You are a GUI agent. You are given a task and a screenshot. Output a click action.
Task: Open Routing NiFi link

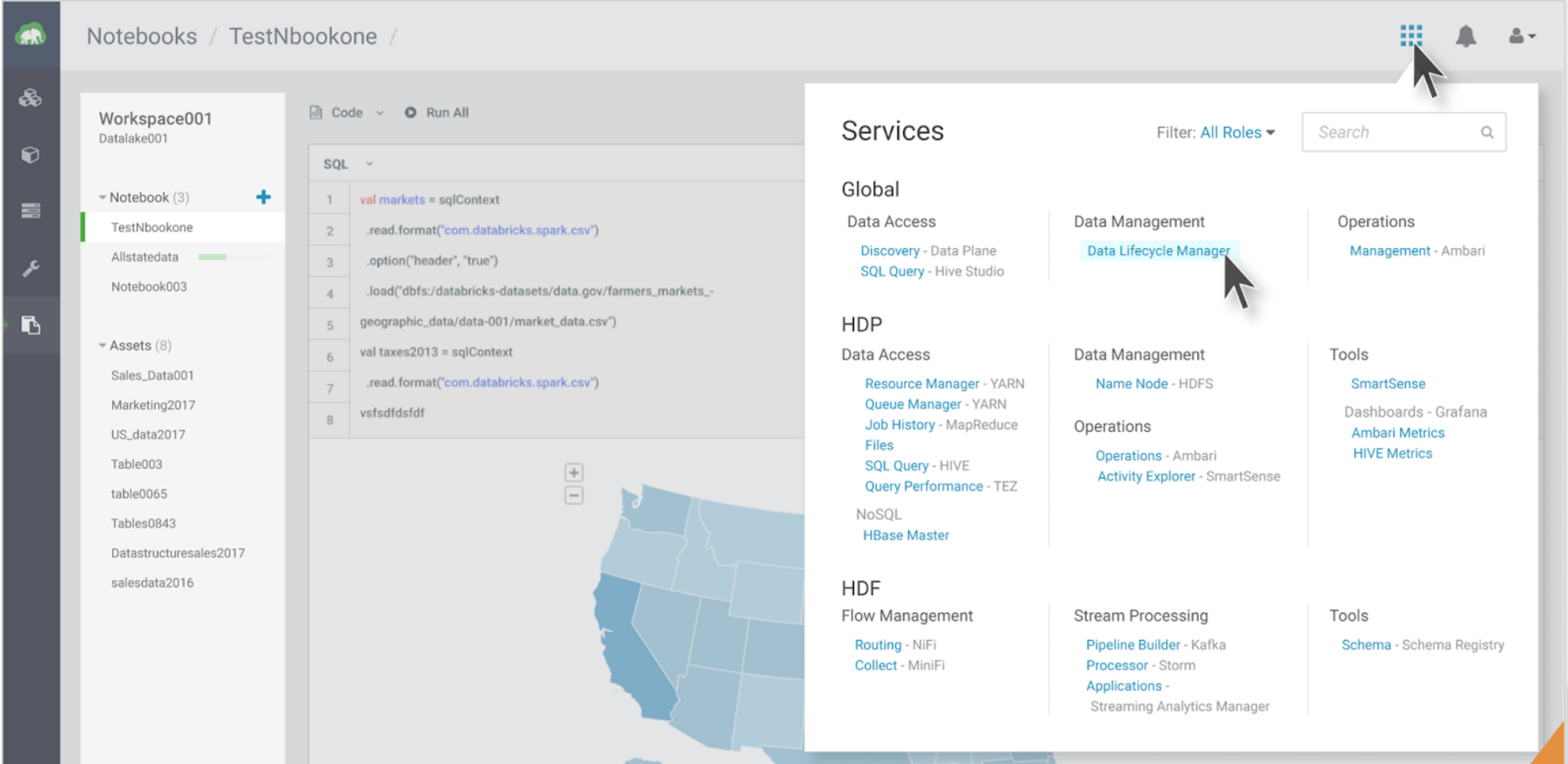point(878,645)
